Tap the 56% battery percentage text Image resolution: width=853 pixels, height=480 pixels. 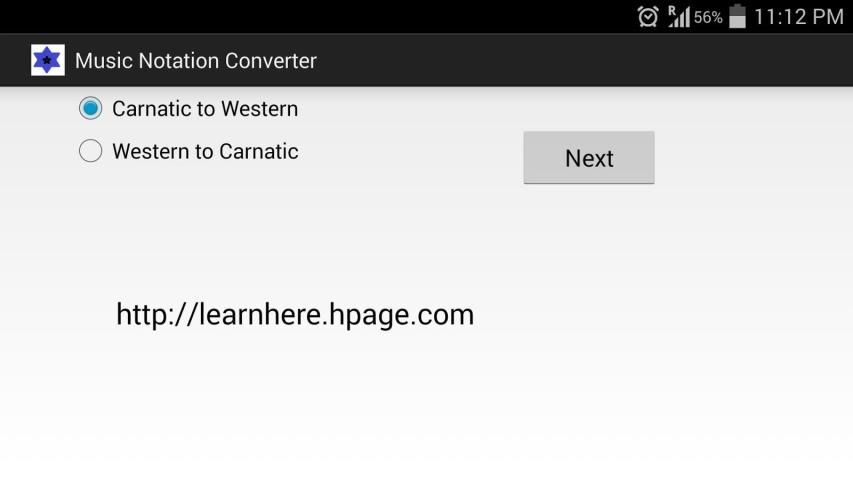(708, 17)
